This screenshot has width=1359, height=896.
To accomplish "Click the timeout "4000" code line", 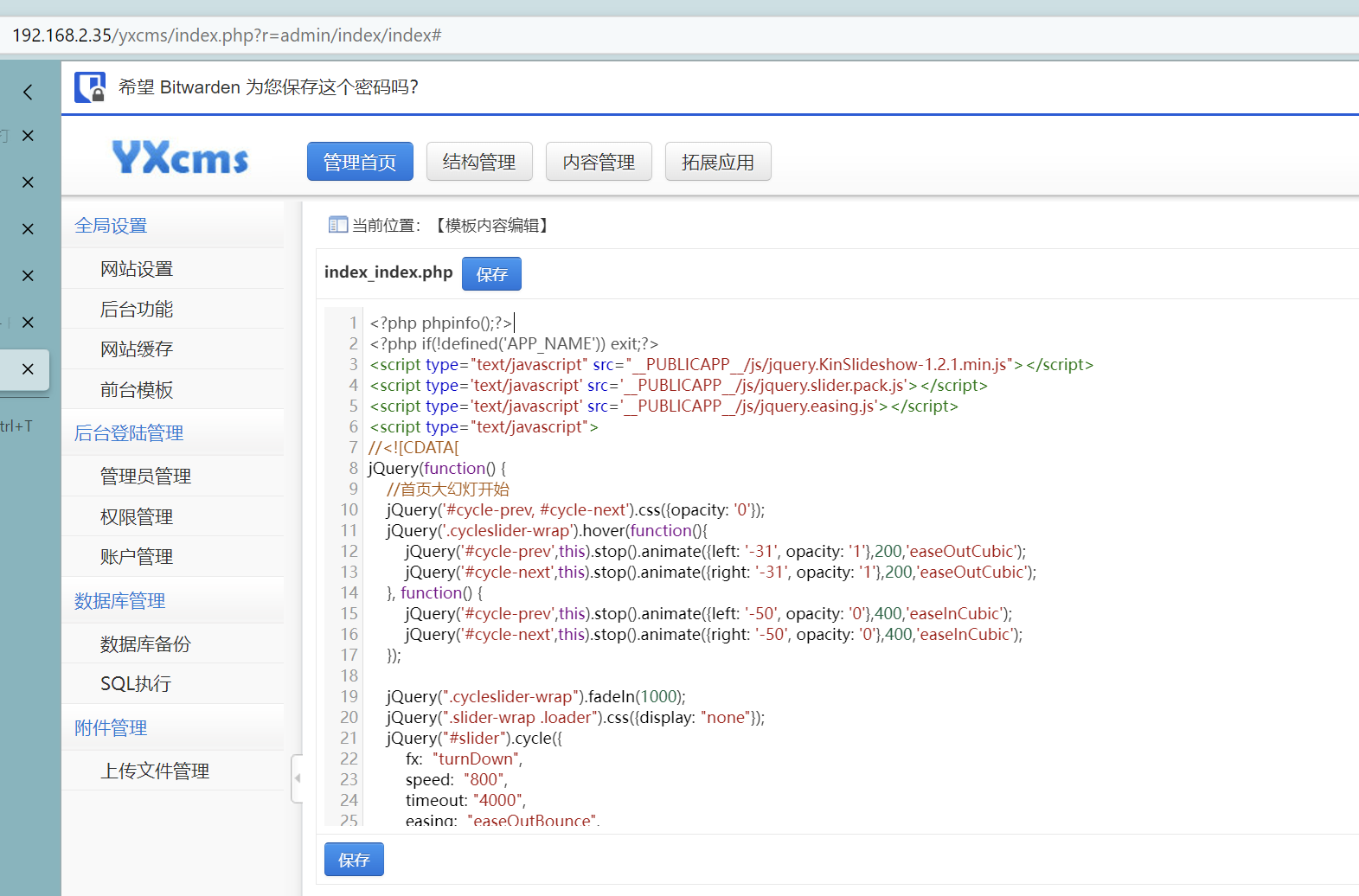I will click(465, 800).
